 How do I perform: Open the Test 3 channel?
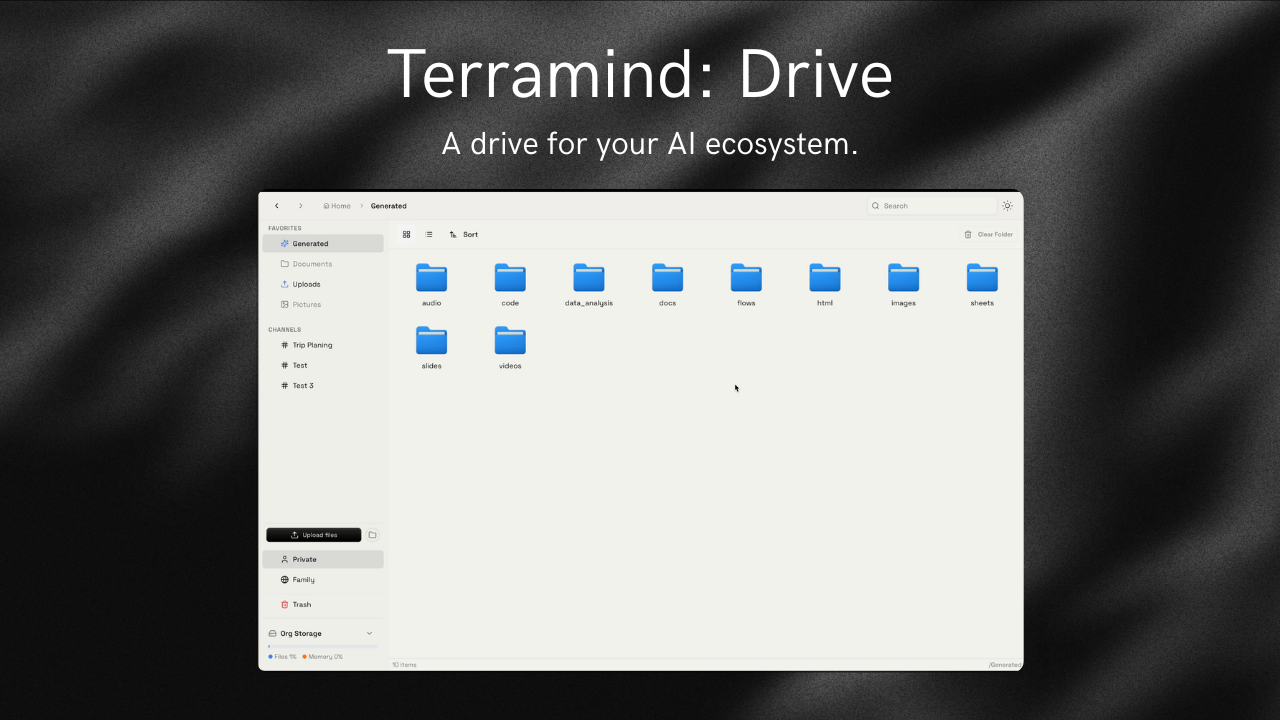tap(323, 385)
